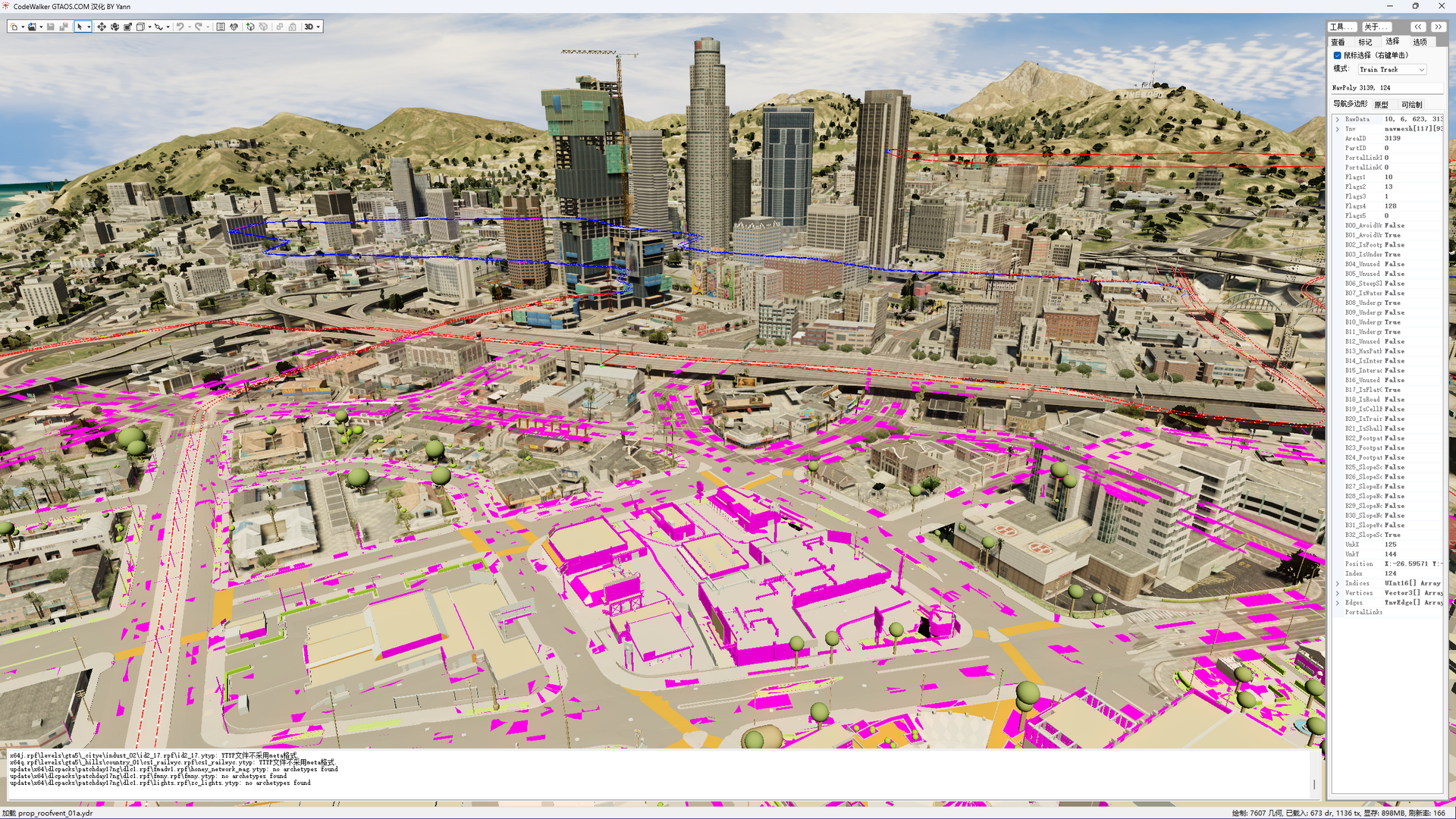Expand the Vertices property row
This screenshot has width=1456, height=819.
(1337, 593)
